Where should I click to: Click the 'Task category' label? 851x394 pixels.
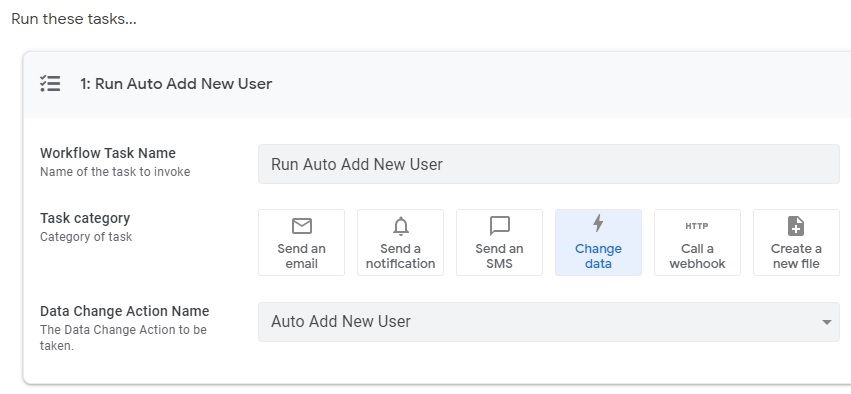coord(85,218)
